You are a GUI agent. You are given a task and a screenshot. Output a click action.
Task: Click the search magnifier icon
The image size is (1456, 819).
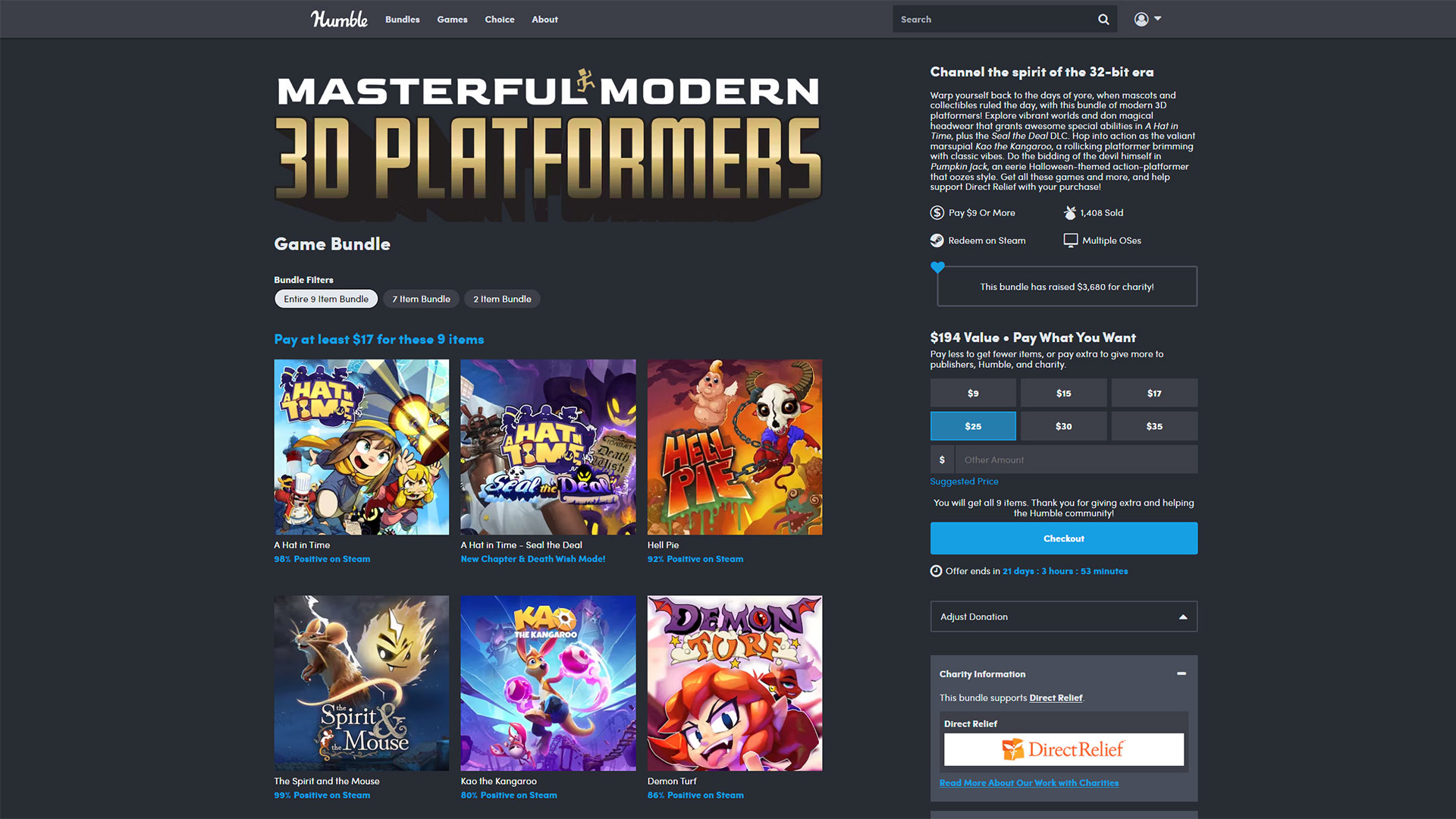point(1103,19)
